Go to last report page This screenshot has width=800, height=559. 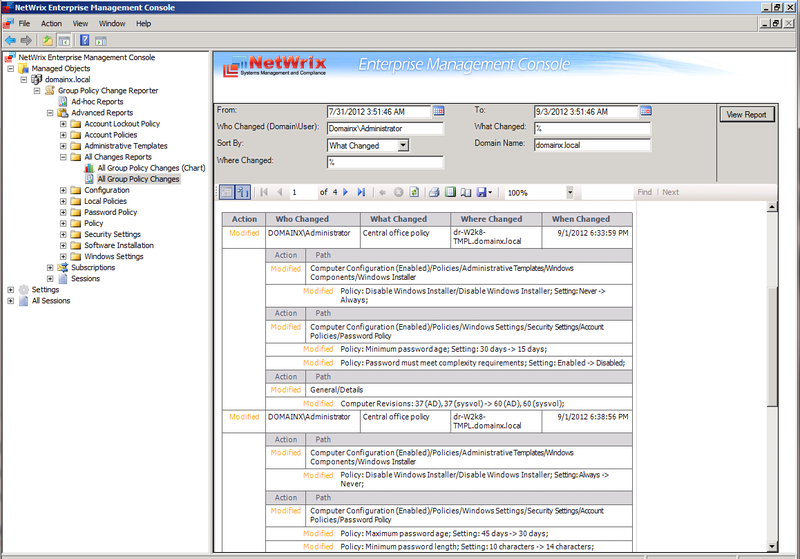[361, 192]
